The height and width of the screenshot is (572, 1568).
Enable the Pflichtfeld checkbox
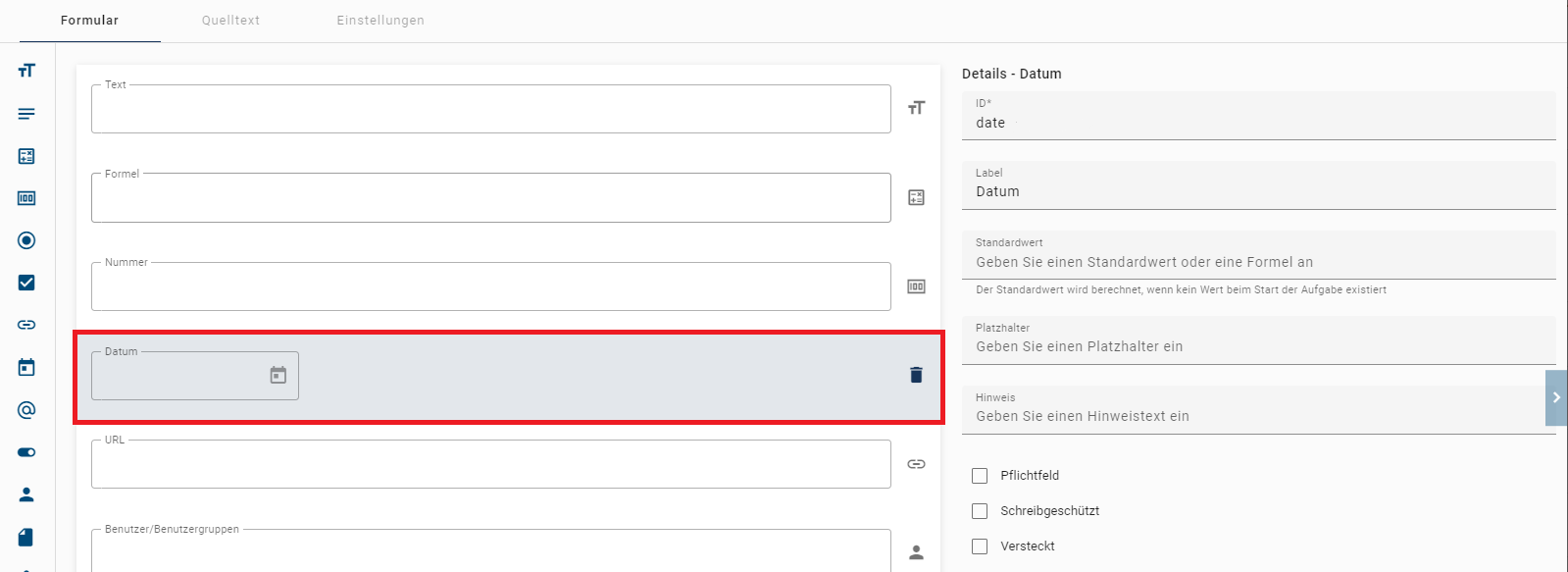pyautogui.click(x=980, y=476)
